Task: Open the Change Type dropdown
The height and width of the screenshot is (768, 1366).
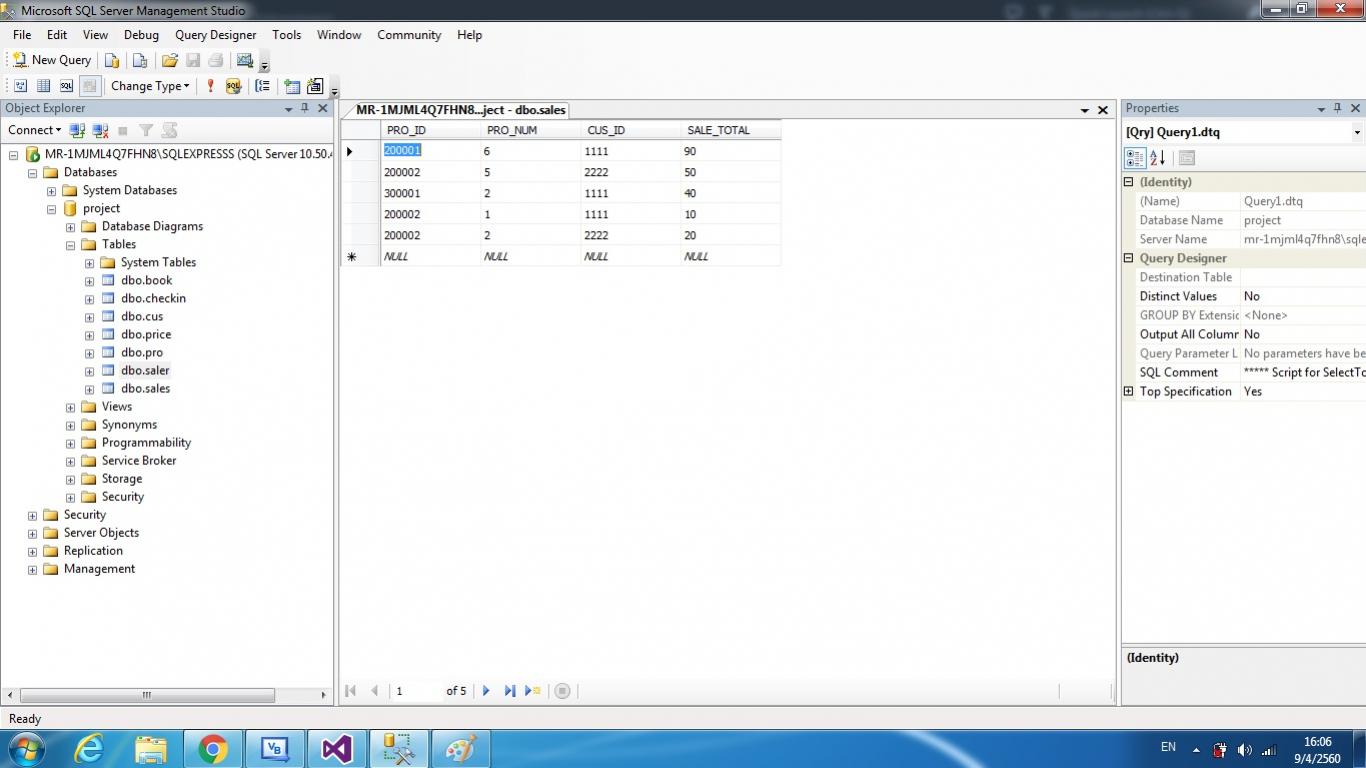Action: 150,86
